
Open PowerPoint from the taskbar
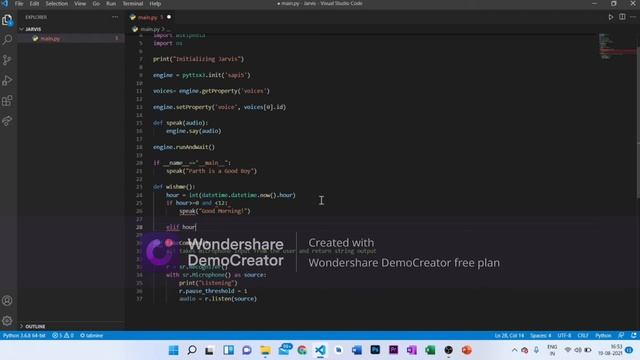coord(467,350)
